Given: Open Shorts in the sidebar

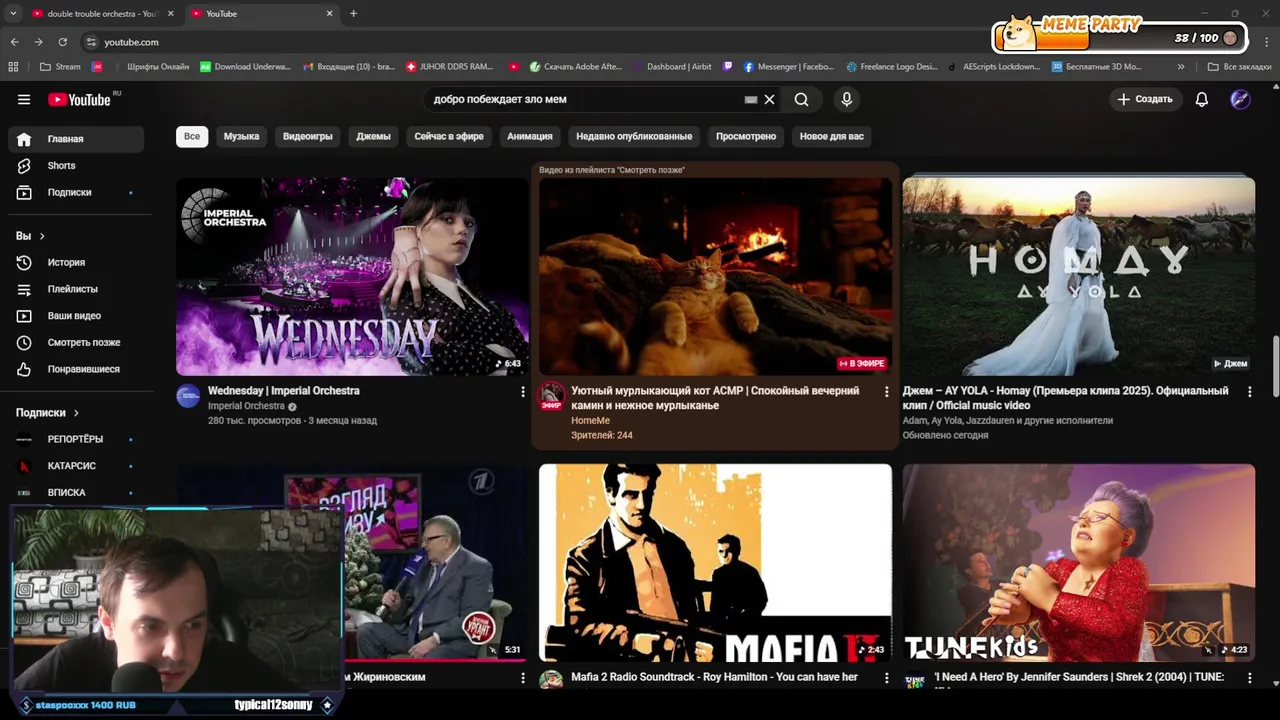Looking at the screenshot, I should (76, 165).
